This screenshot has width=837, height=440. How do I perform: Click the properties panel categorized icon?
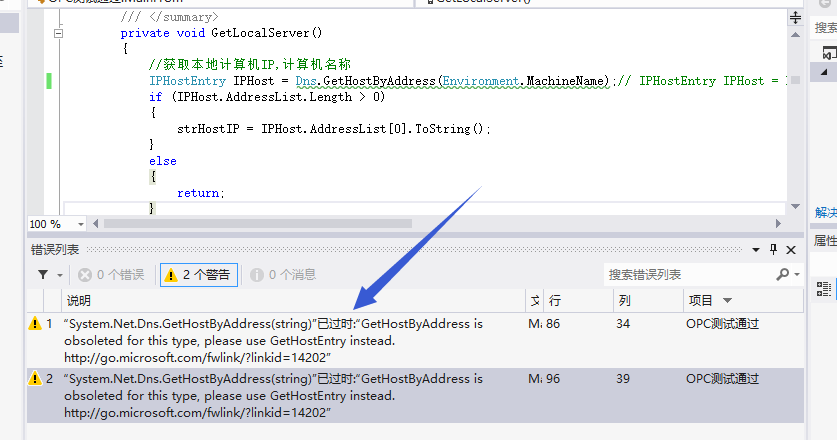coord(824,289)
